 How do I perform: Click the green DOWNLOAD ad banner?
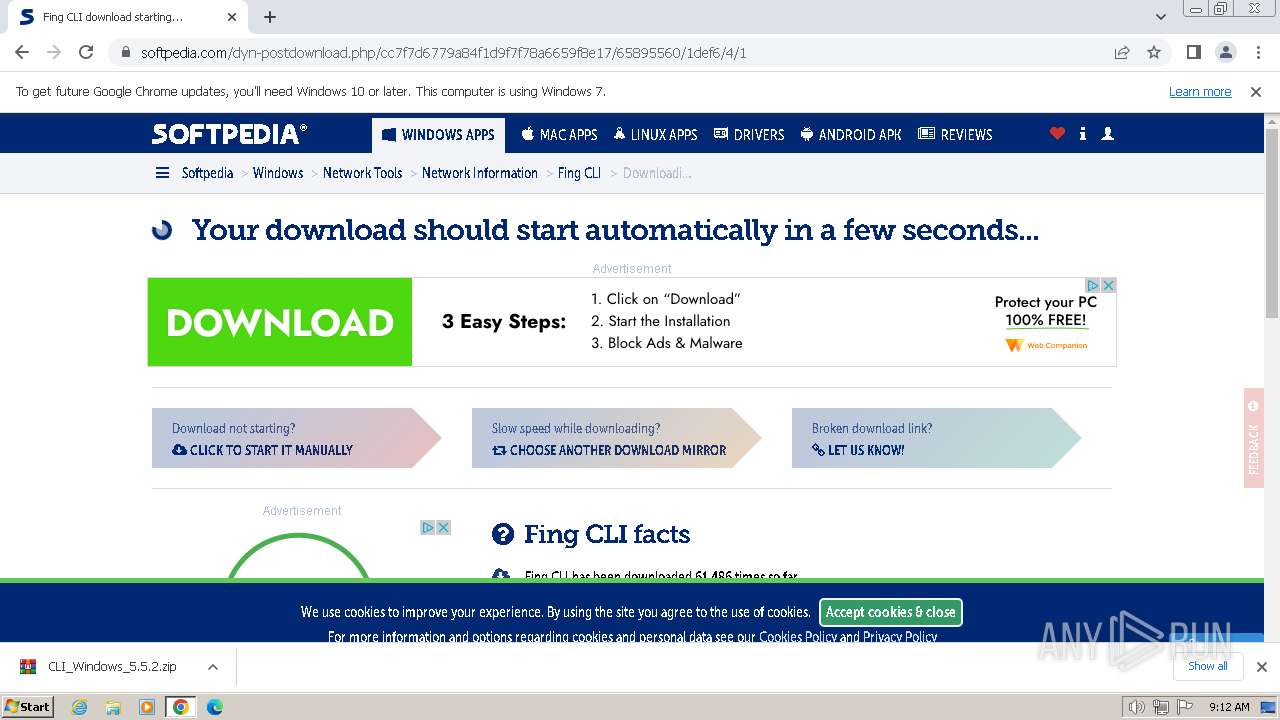(x=280, y=322)
